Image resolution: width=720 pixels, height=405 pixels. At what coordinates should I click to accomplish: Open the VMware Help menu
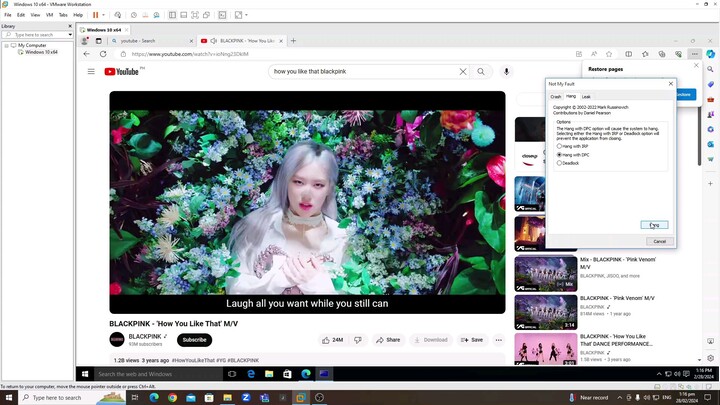pos(78,15)
